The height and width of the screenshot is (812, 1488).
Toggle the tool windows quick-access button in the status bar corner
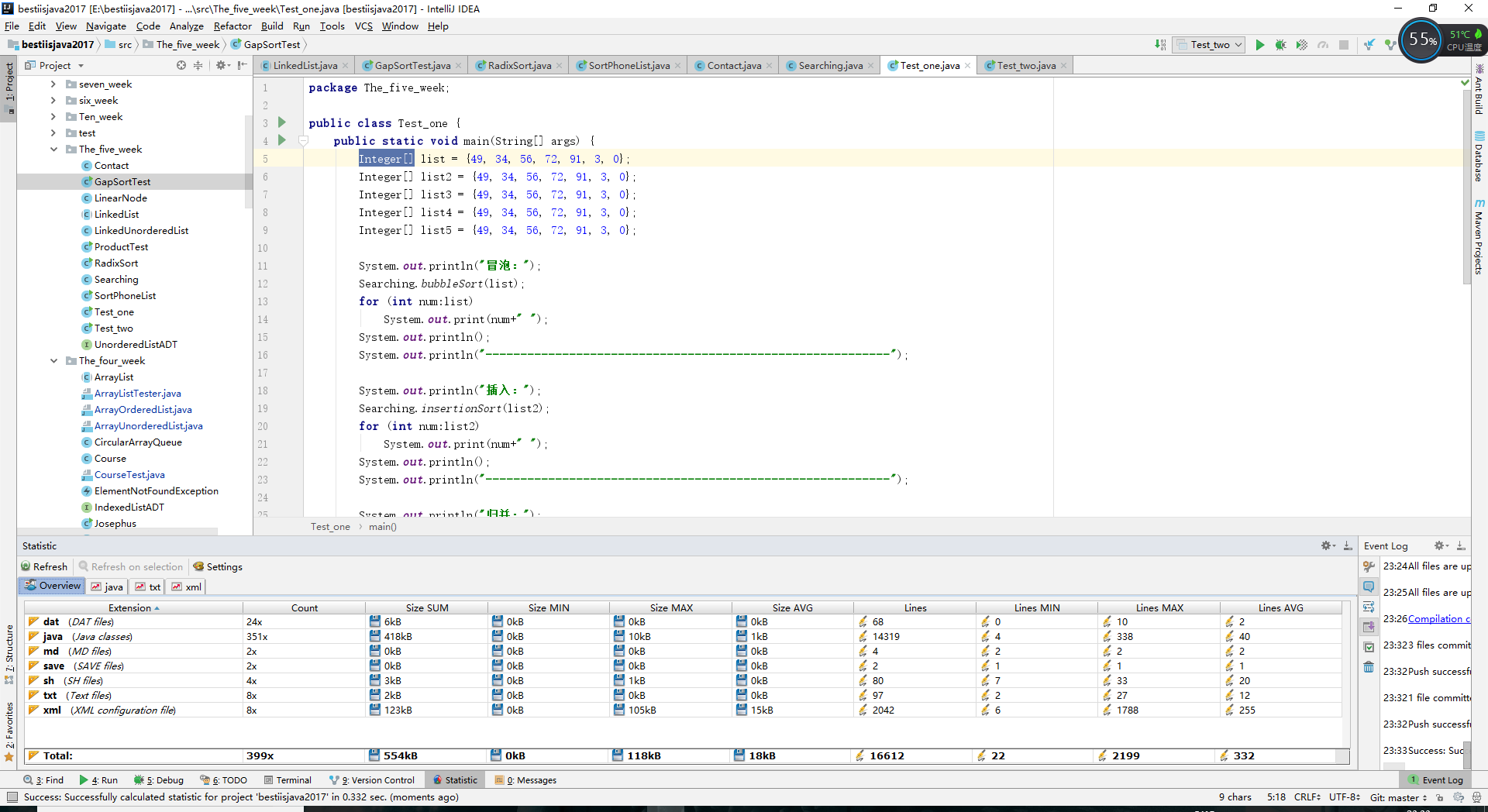(12, 797)
